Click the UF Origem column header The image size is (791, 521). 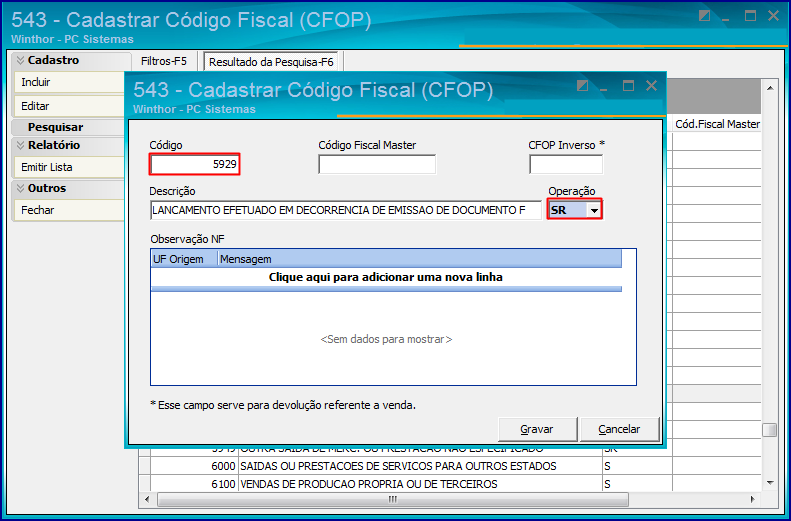tap(184, 259)
